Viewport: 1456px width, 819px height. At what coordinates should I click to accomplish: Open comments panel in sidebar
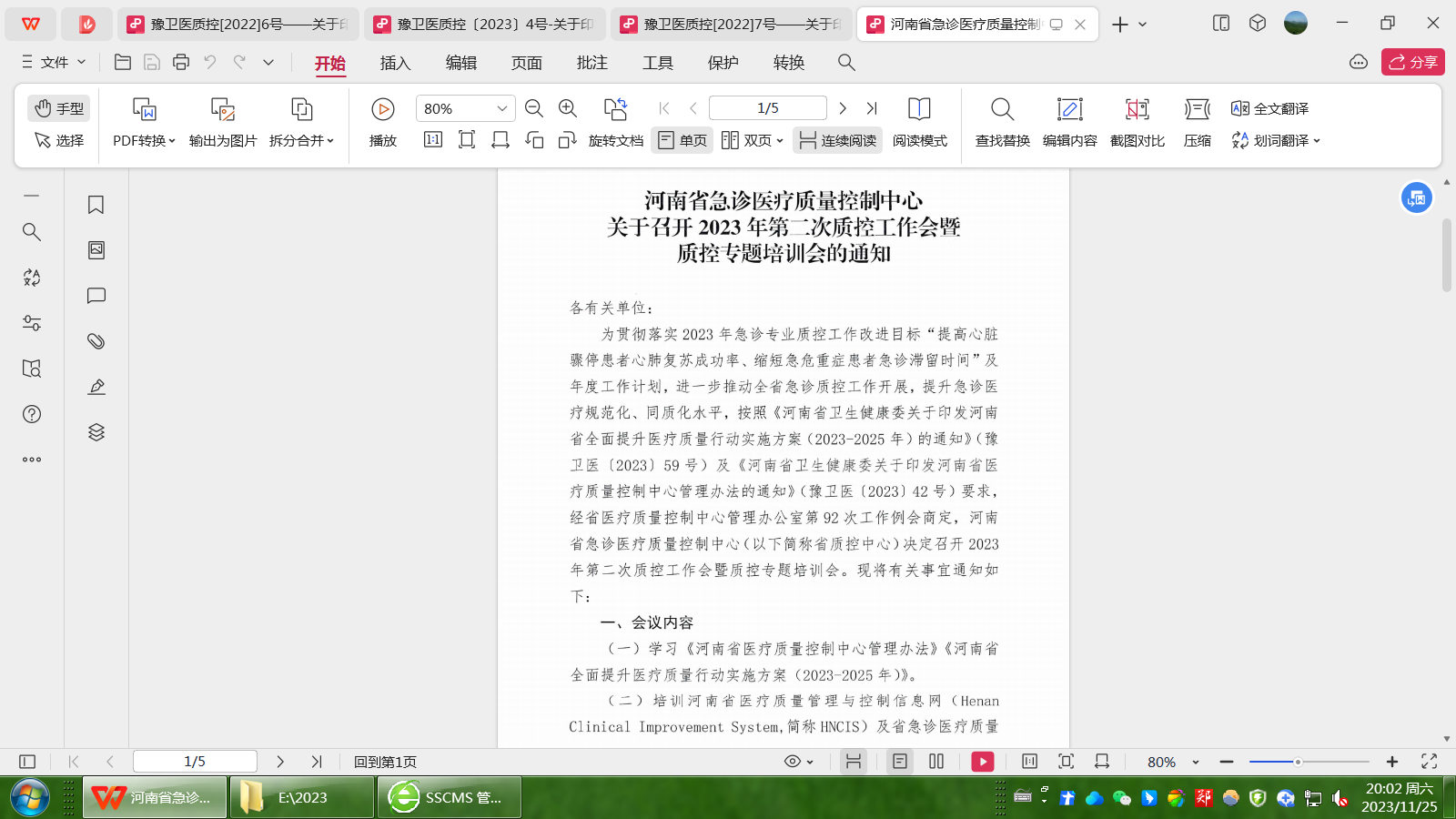96,296
